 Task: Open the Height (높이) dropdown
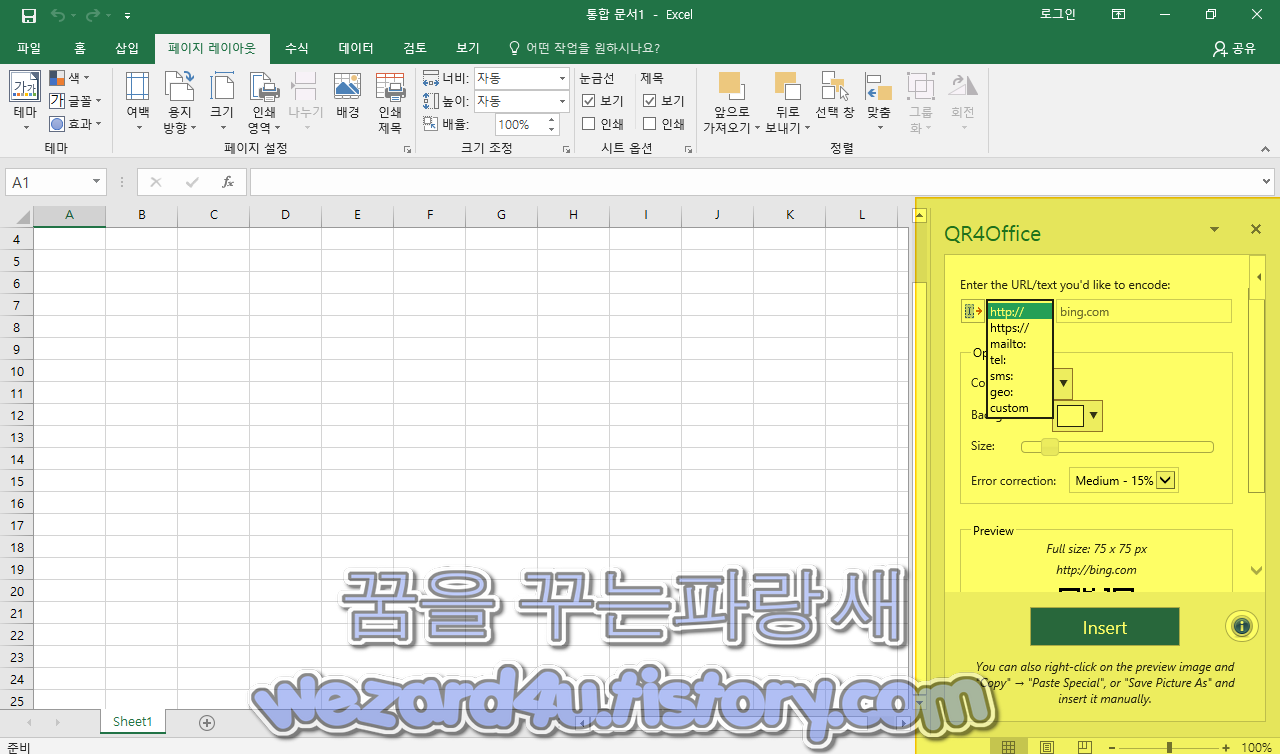pos(560,101)
